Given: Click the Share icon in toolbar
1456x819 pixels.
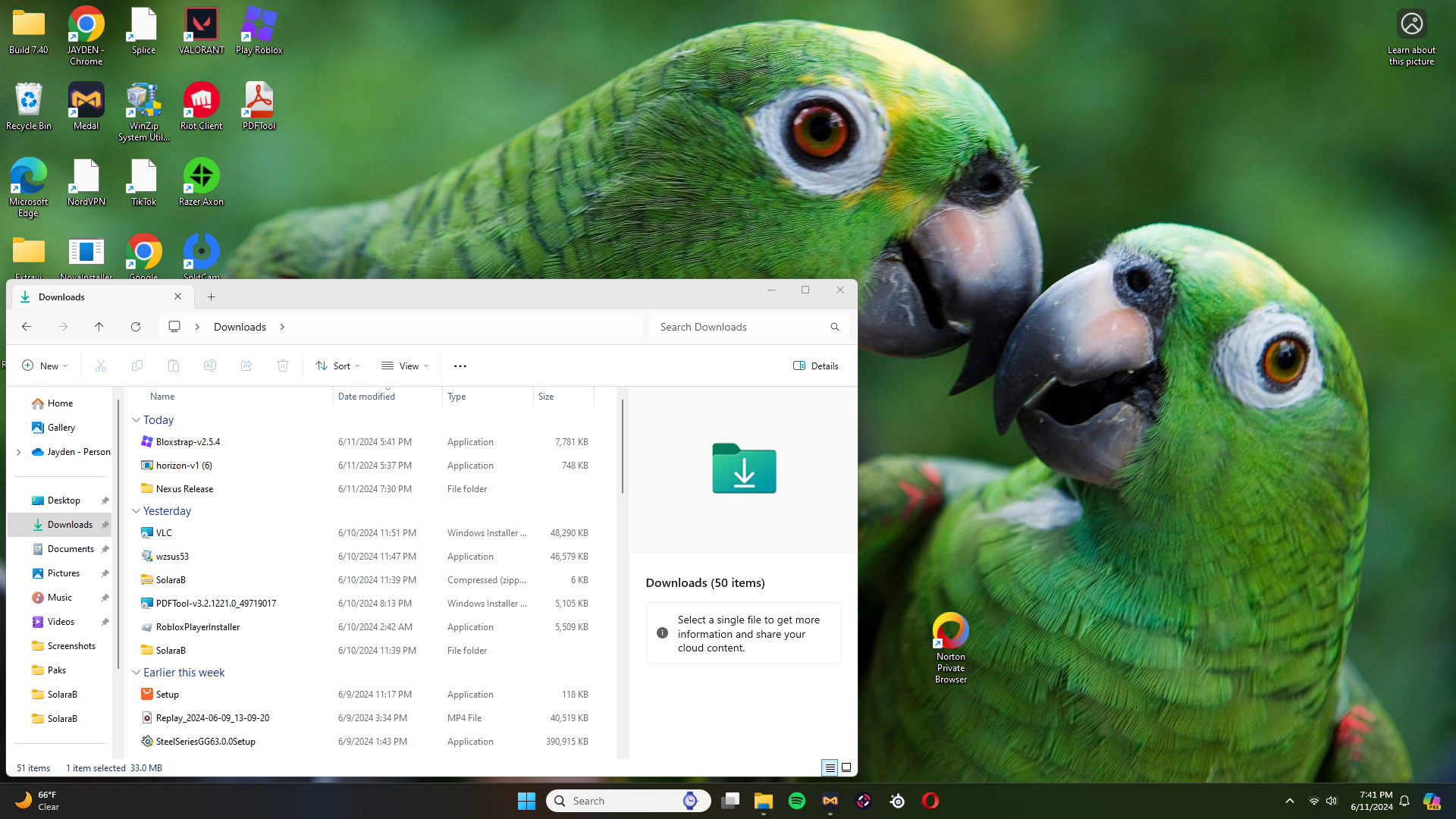Looking at the screenshot, I should (246, 366).
